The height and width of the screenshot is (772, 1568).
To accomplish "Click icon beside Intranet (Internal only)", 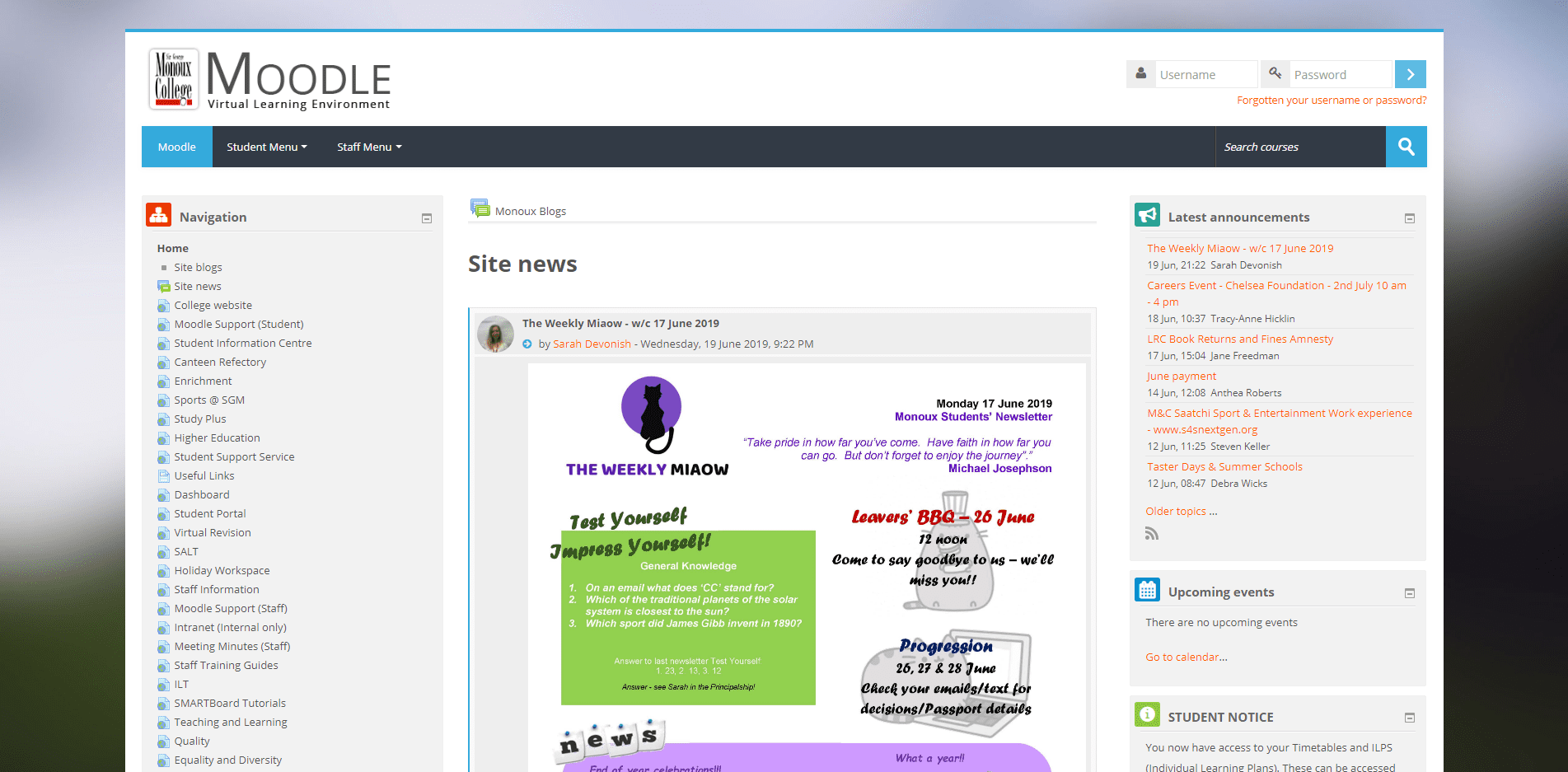I will (x=164, y=628).
